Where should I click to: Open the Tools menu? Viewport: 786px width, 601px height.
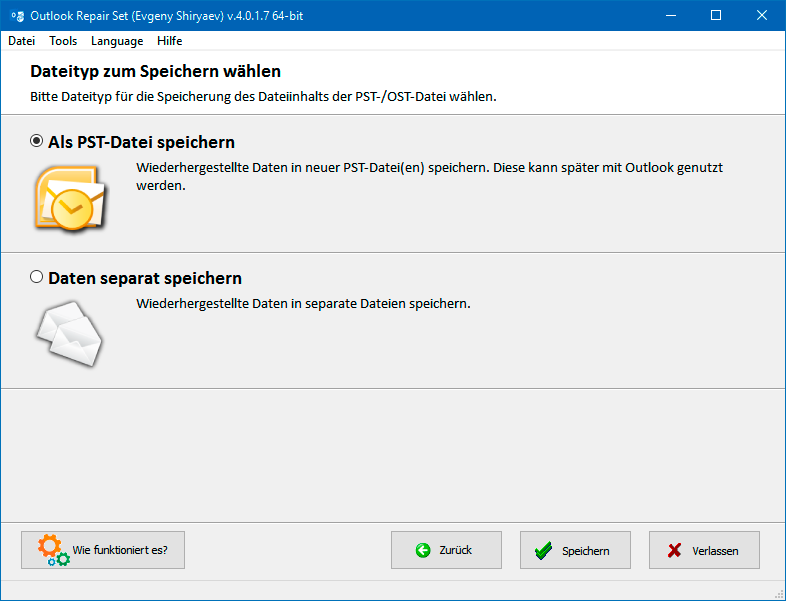pos(63,41)
